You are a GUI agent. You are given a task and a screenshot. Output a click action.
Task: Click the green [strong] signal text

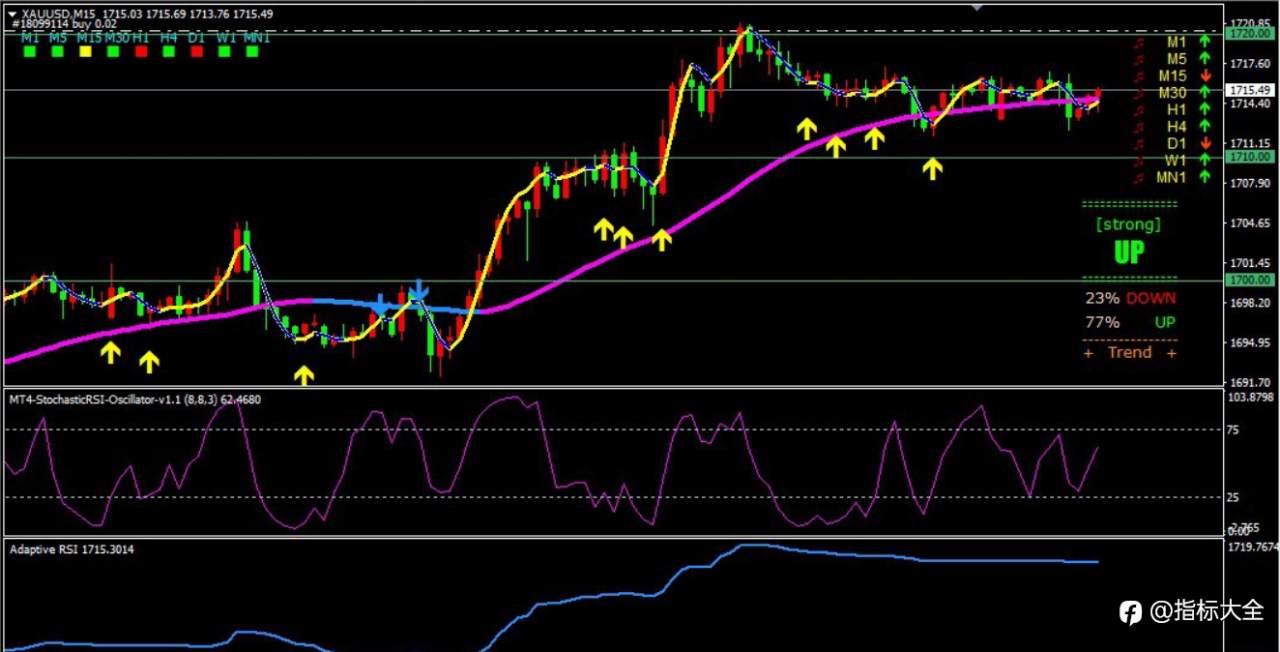(x=1129, y=224)
